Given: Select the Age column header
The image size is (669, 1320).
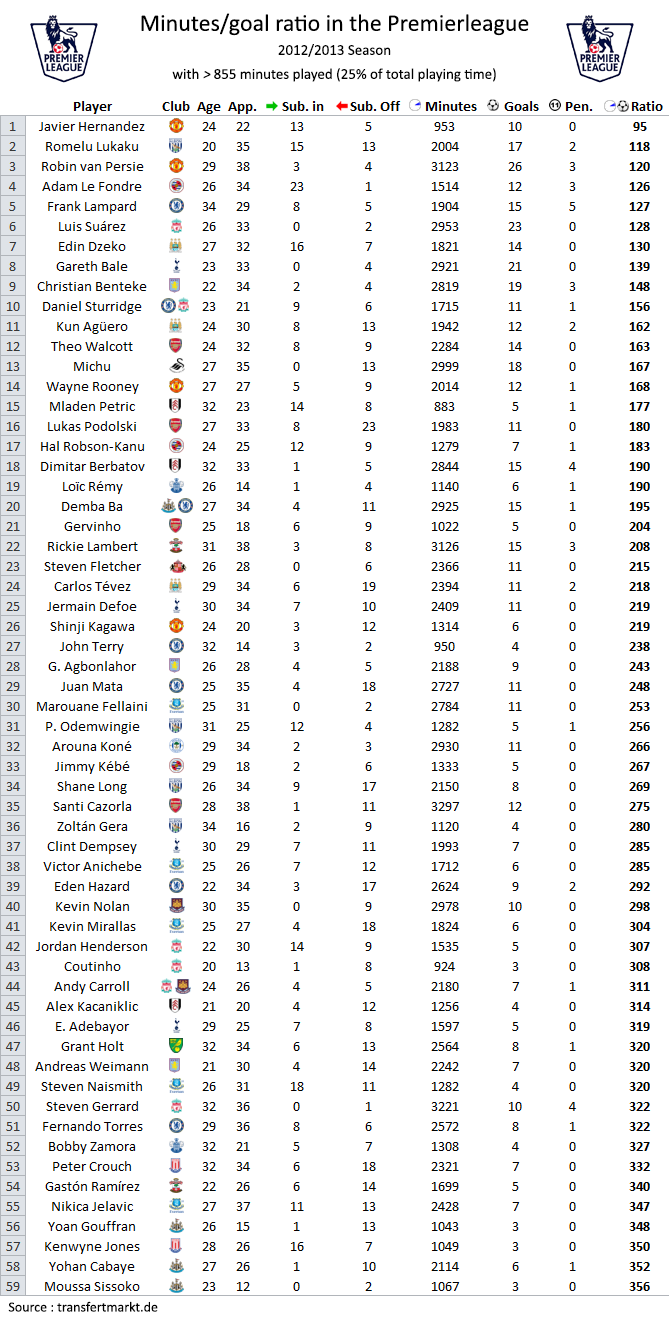Looking at the screenshot, I should [209, 106].
